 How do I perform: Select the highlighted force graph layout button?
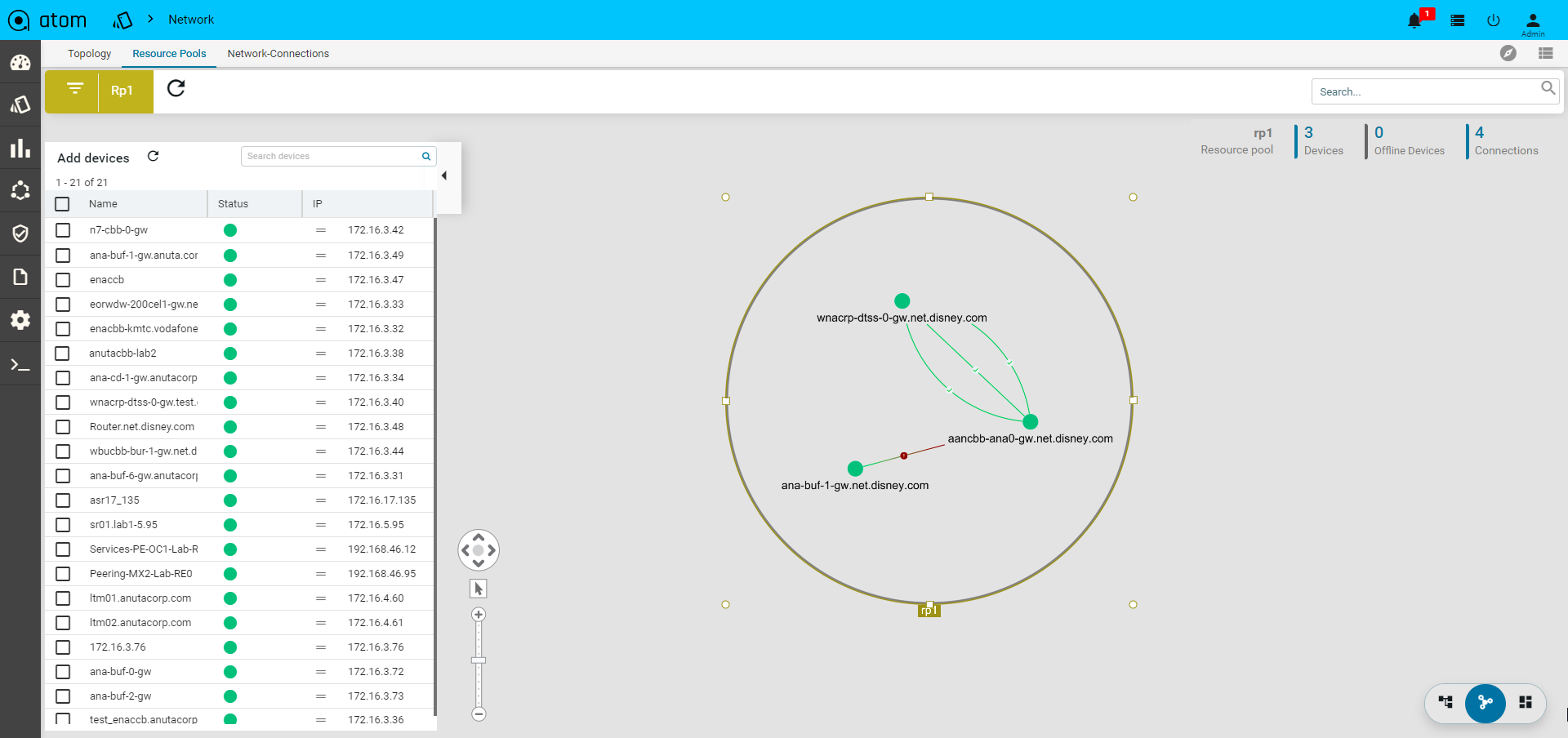1486,703
